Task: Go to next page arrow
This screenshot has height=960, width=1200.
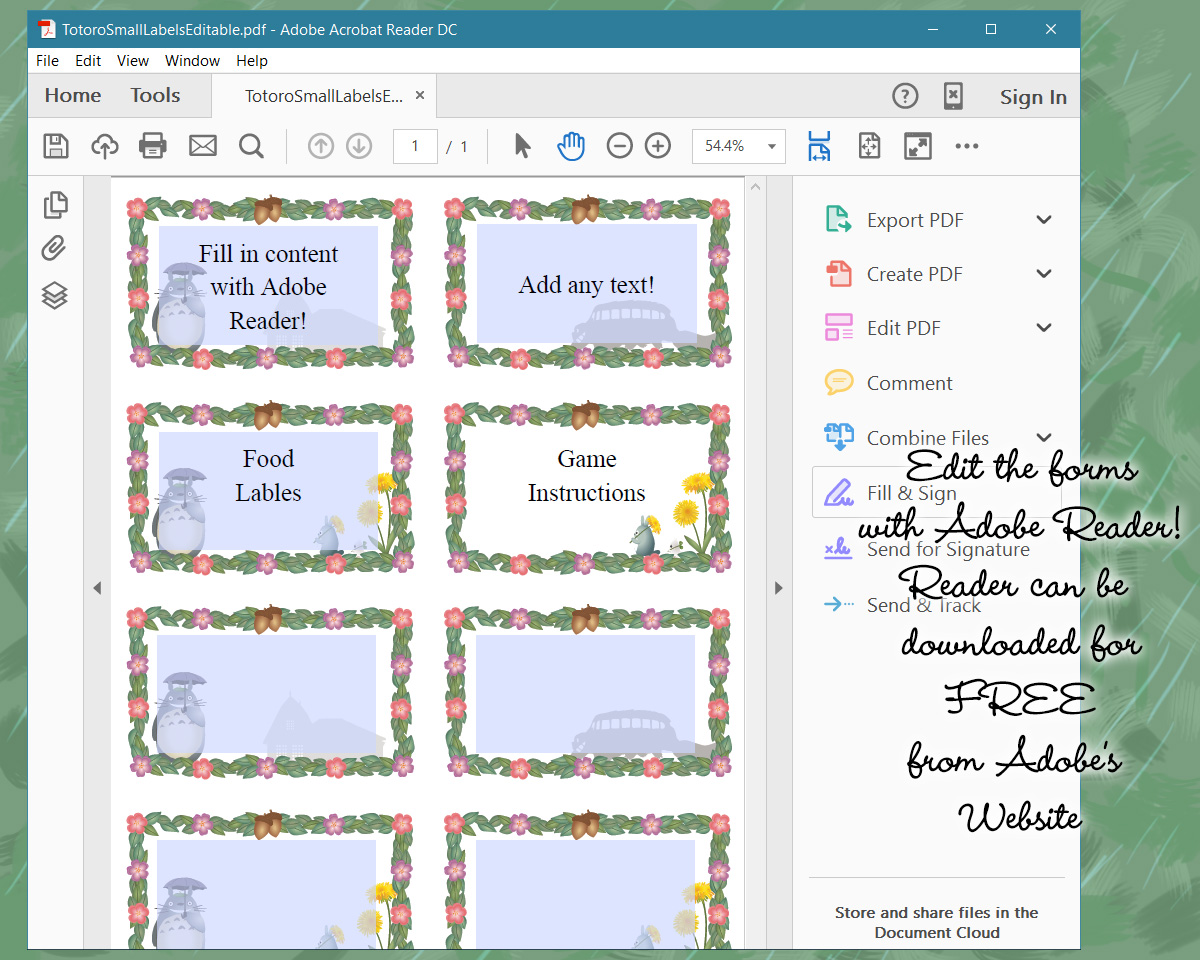Action: pos(359,146)
